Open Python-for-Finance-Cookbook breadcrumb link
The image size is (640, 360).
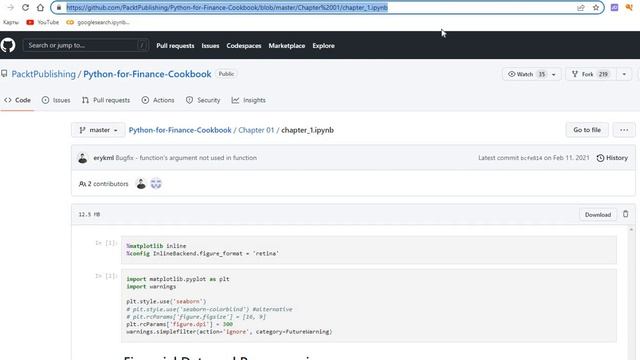click(180, 130)
